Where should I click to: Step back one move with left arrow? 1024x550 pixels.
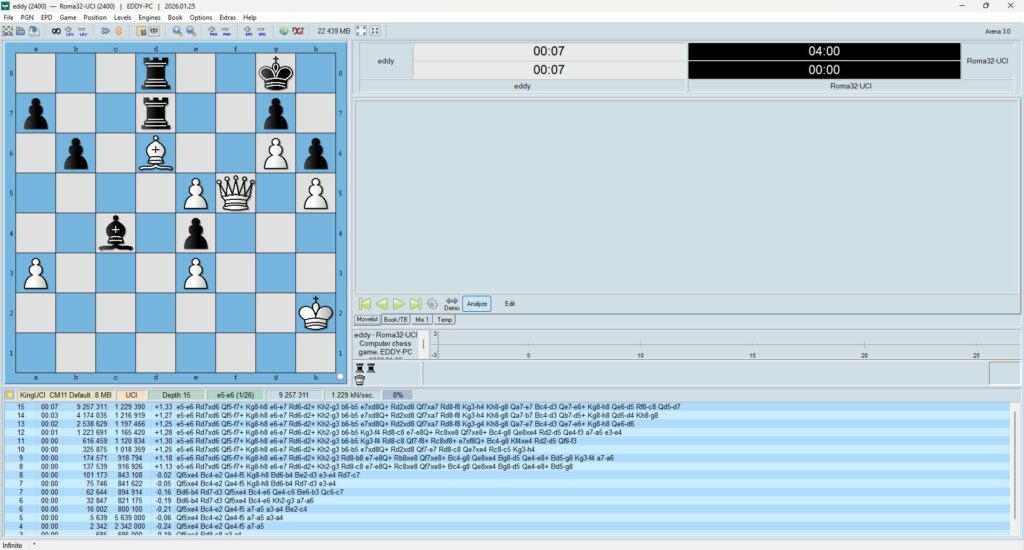coord(382,303)
